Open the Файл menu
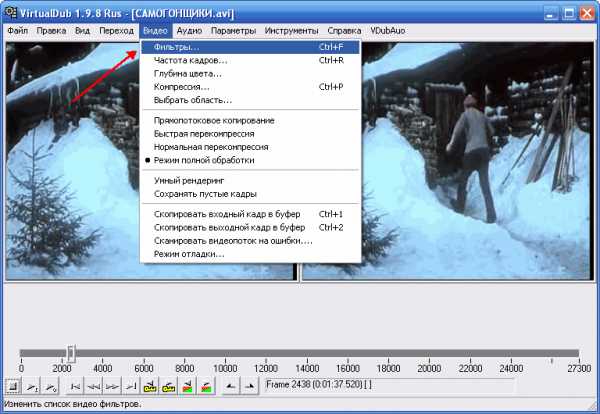This screenshot has width=600, height=414. tap(18, 31)
